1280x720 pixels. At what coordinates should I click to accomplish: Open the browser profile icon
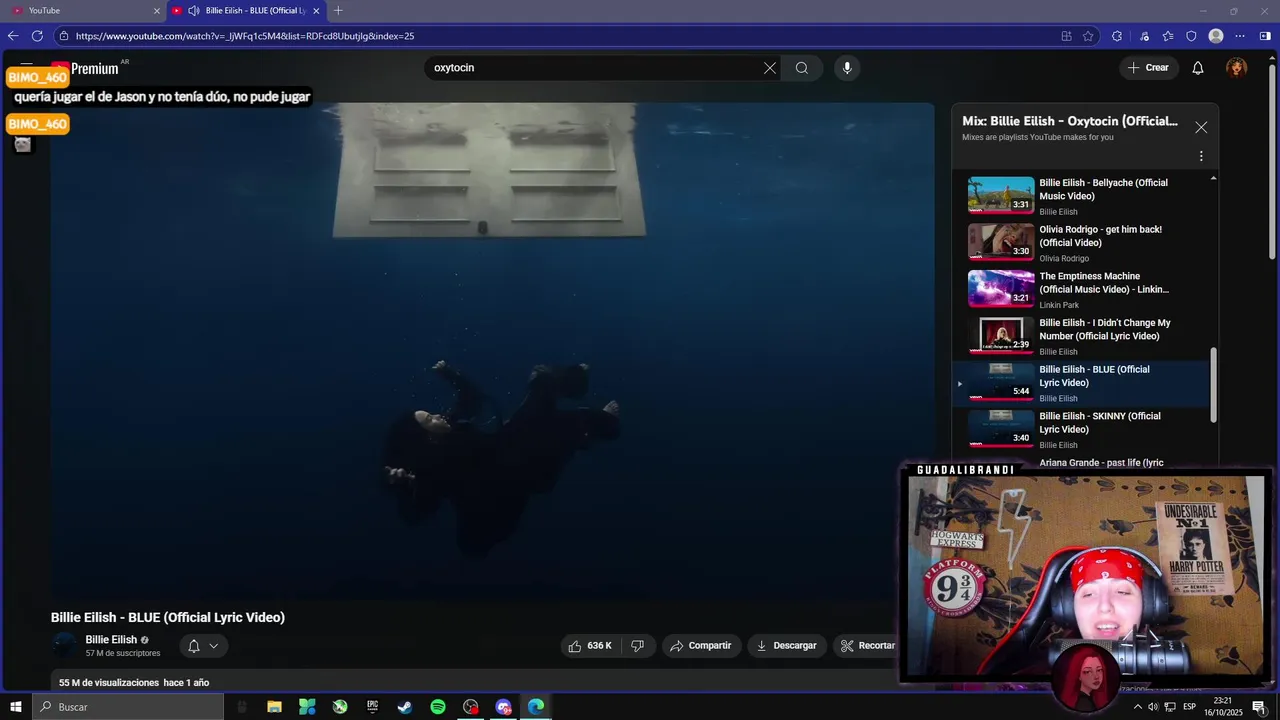(x=1216, y=36)
